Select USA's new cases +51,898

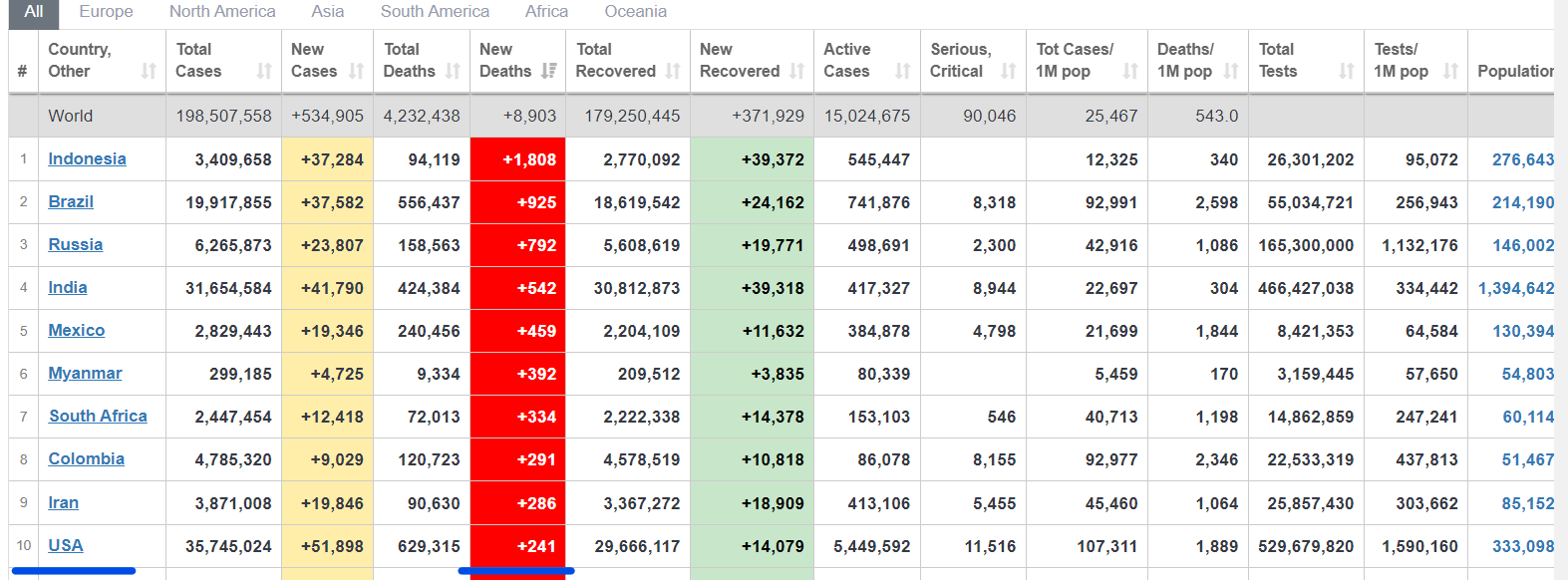(x=328, y=546)
